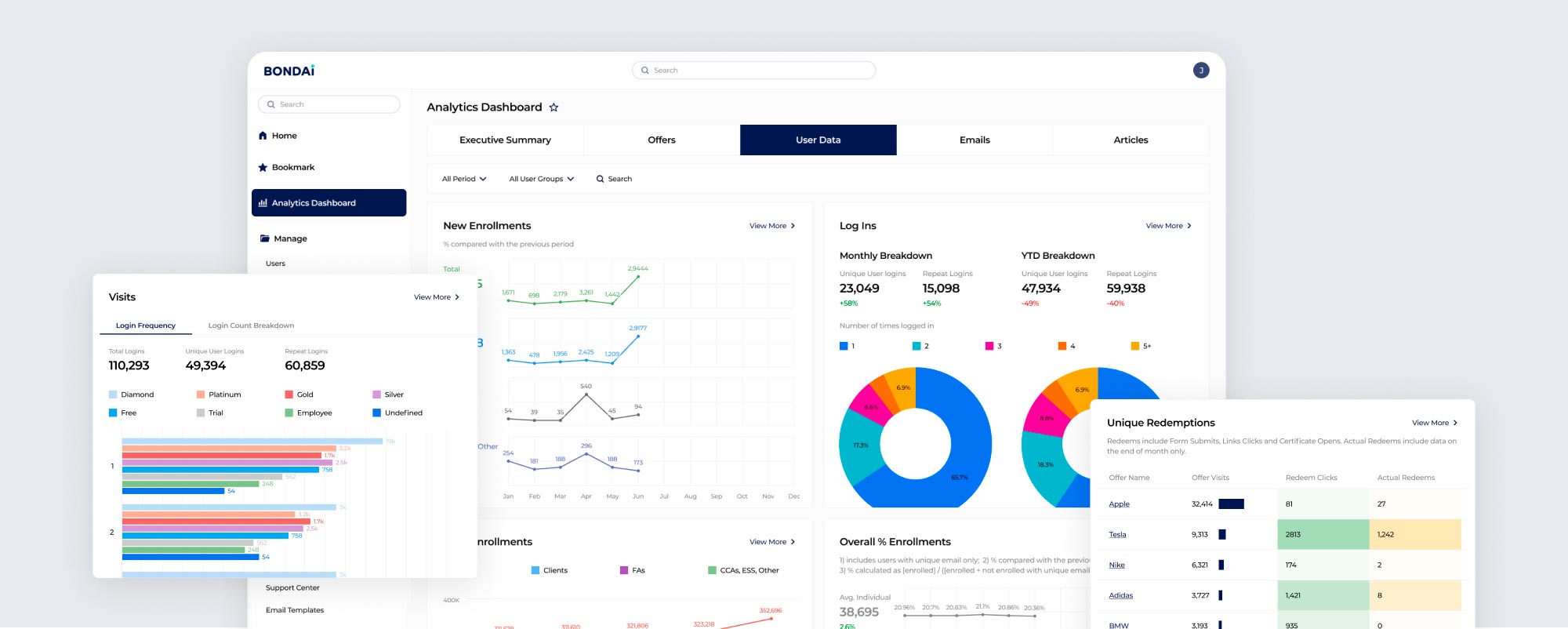Click the orange 4 logins color swatch
This screenshot has height=629, width=1568.
[1062, 346]
